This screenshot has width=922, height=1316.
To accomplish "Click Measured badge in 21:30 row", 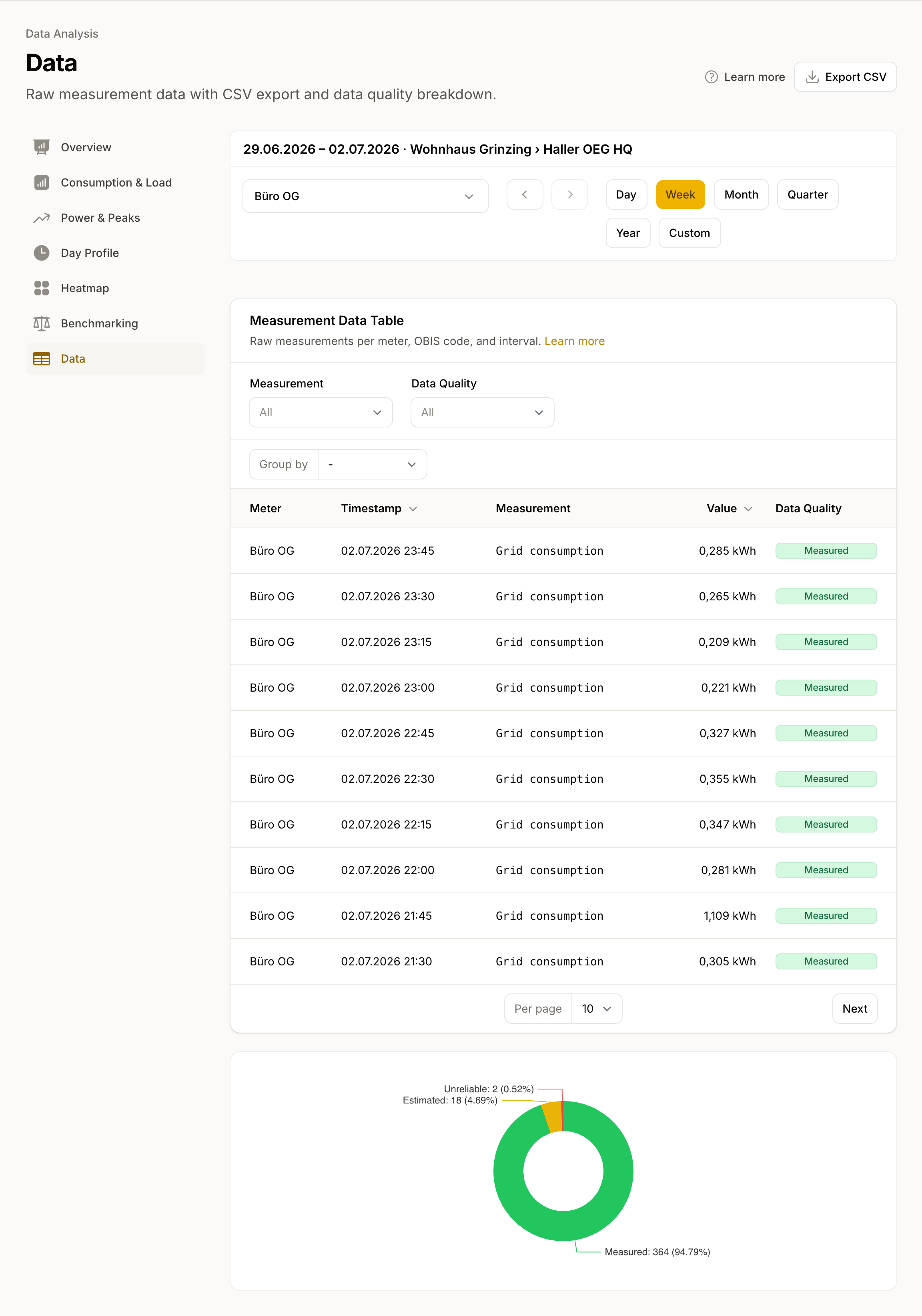I will (826, 961).
